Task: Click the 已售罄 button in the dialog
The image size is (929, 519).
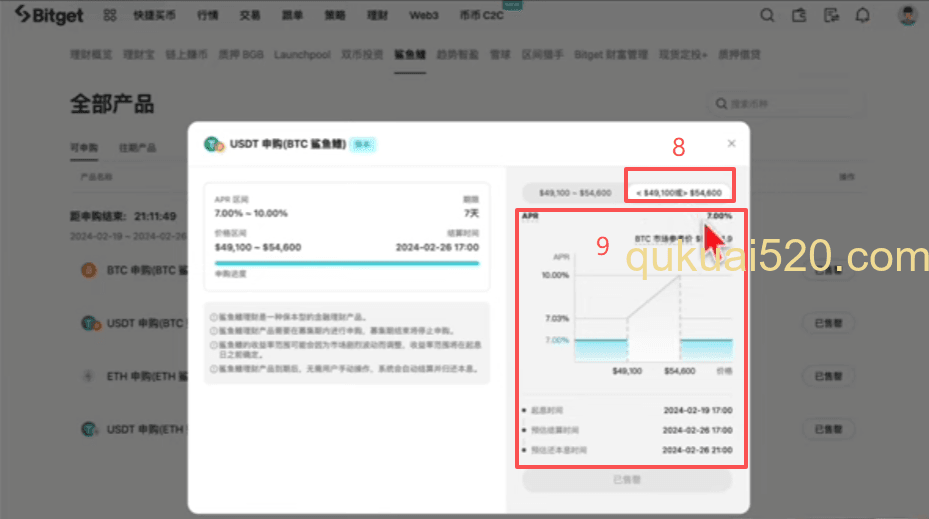Action: coord(627,479)
